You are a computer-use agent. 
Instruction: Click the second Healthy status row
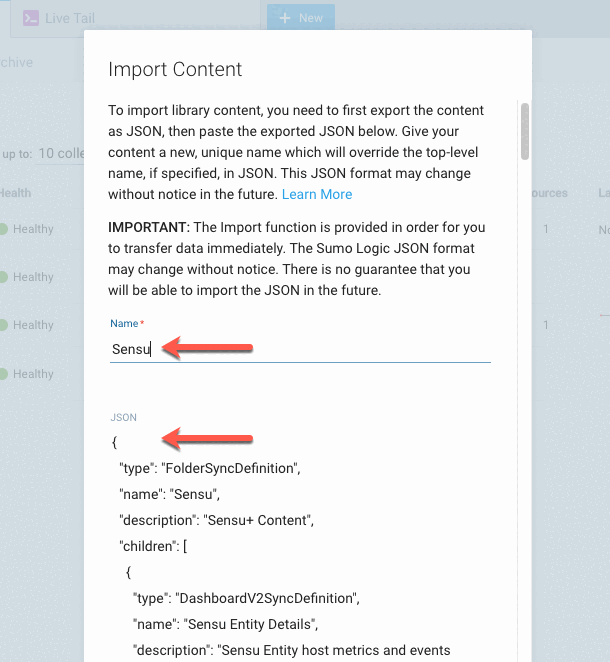coord(27,277)
